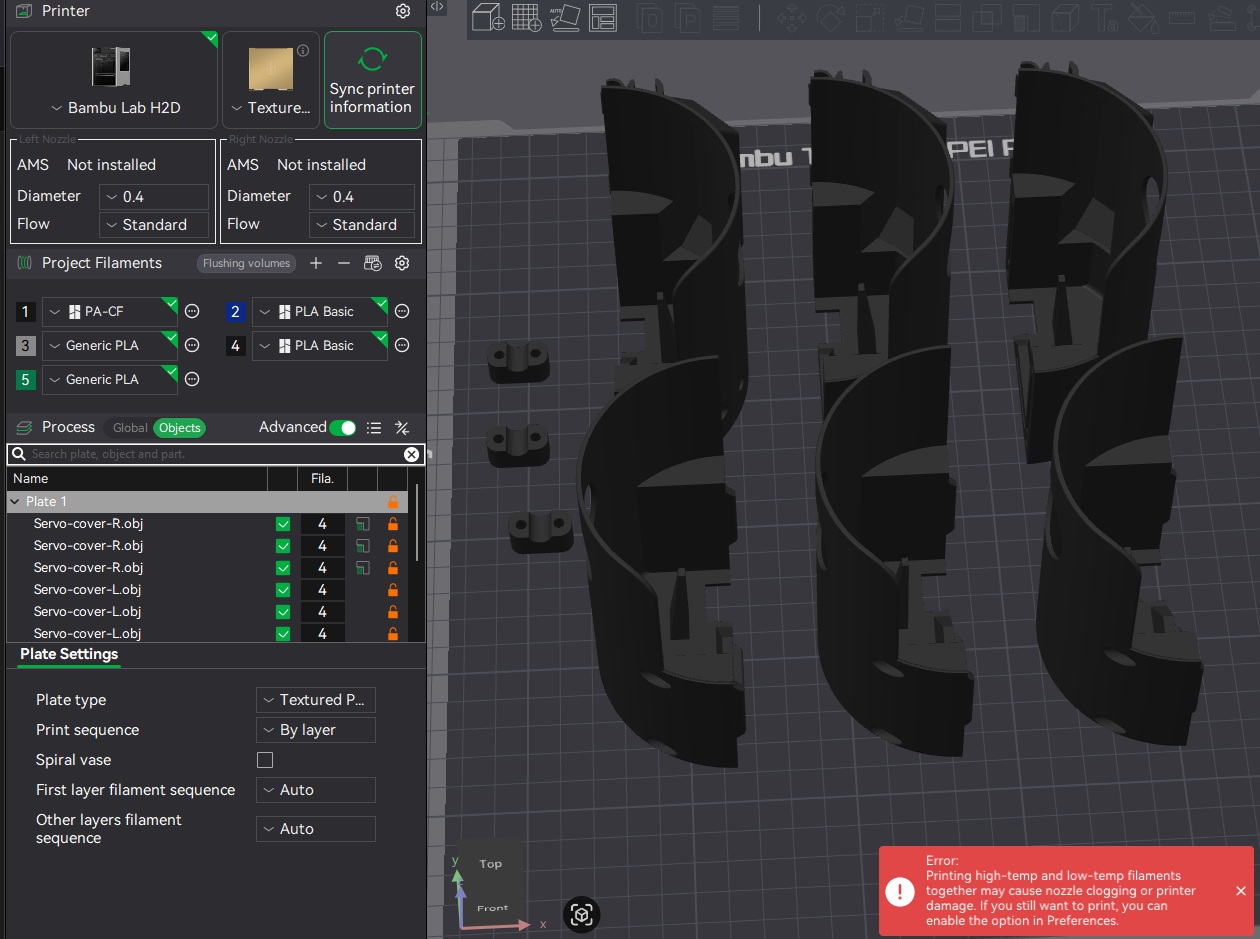Click the Process settings list icon
The width and height of the screenshot is (1260, 939).
(374, 428)
